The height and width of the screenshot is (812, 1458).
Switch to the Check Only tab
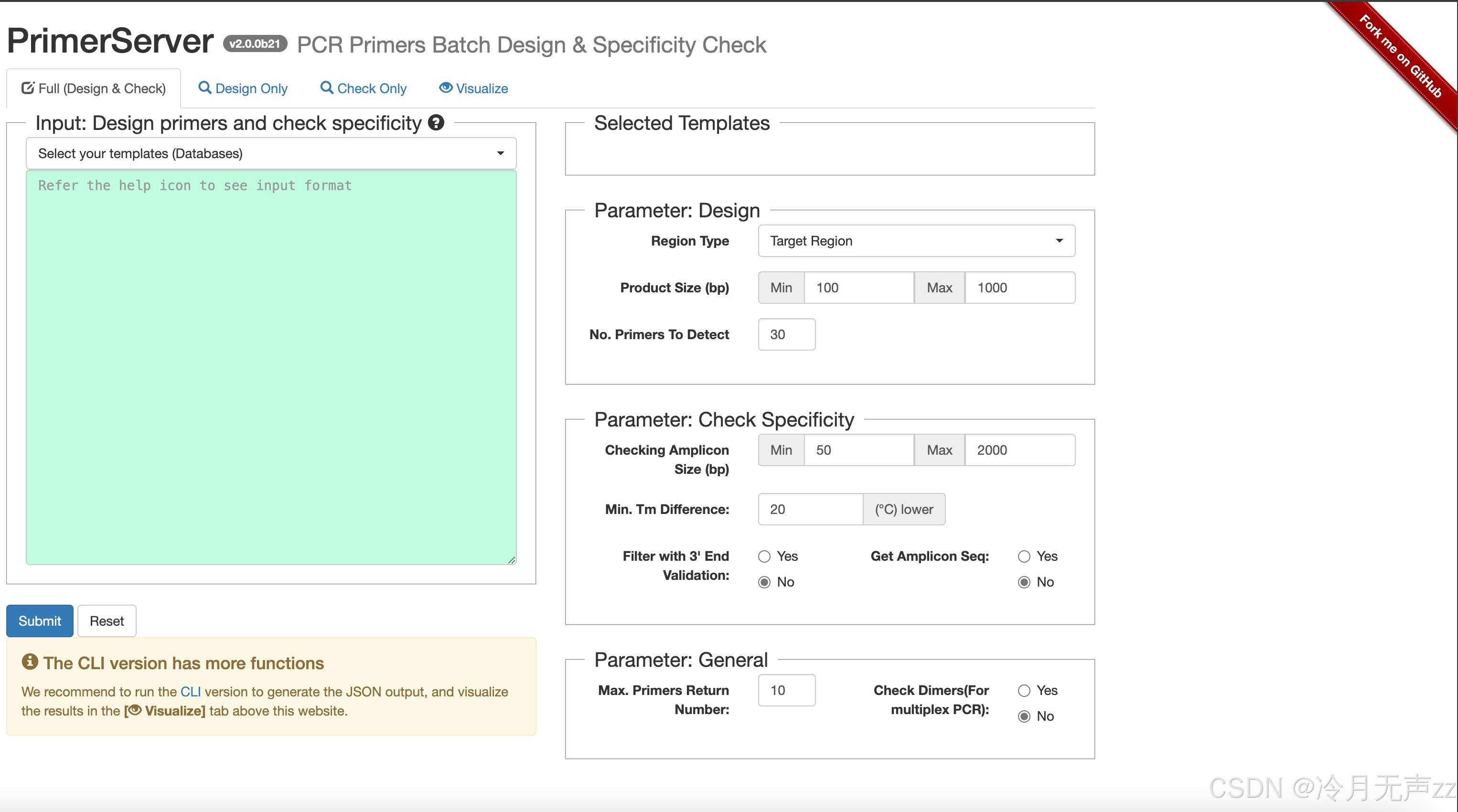tap(364, 88)
